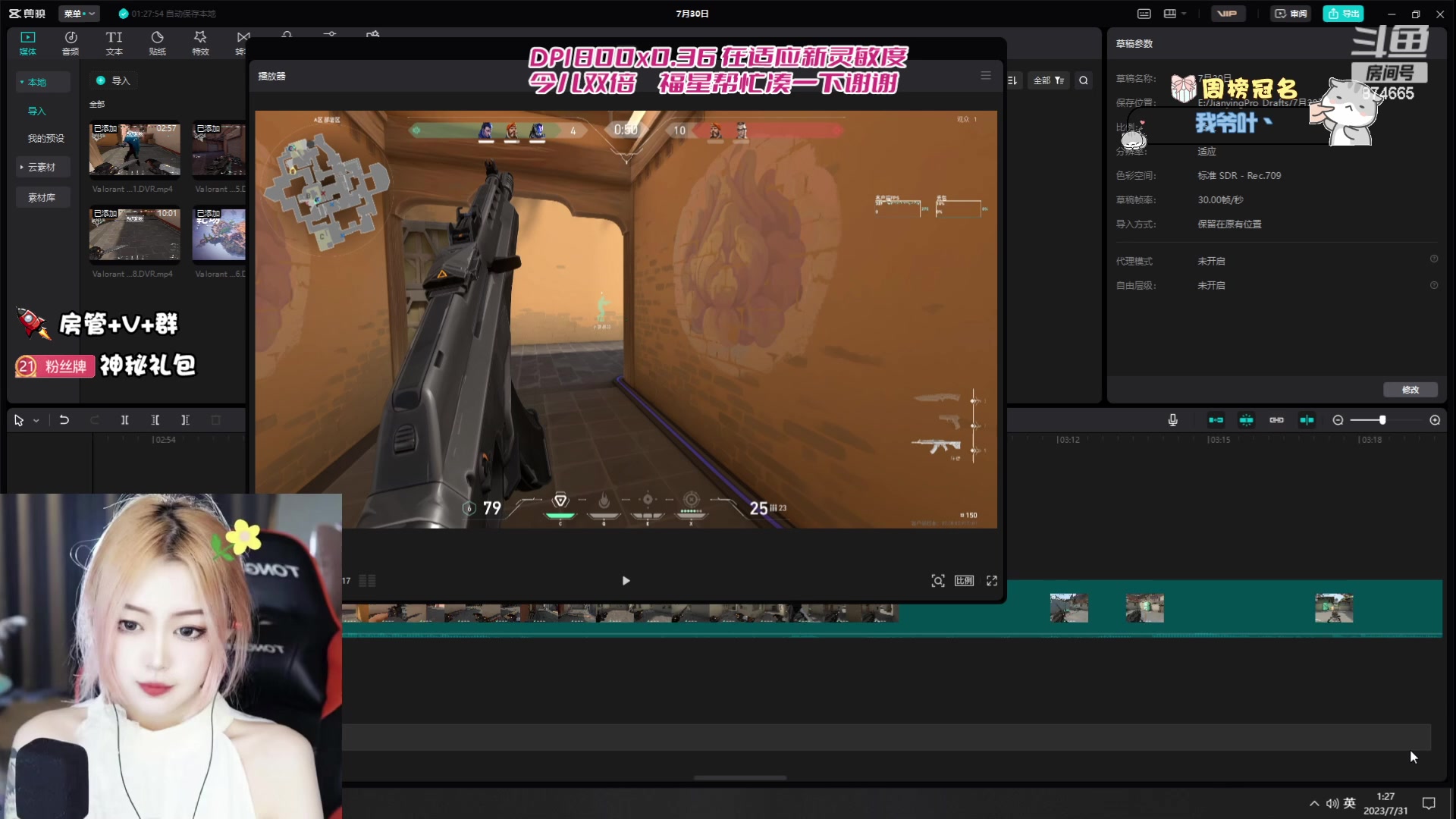
Task: Click the 03:15 mark on the timeline ruler
Action: click(1219, 440)
